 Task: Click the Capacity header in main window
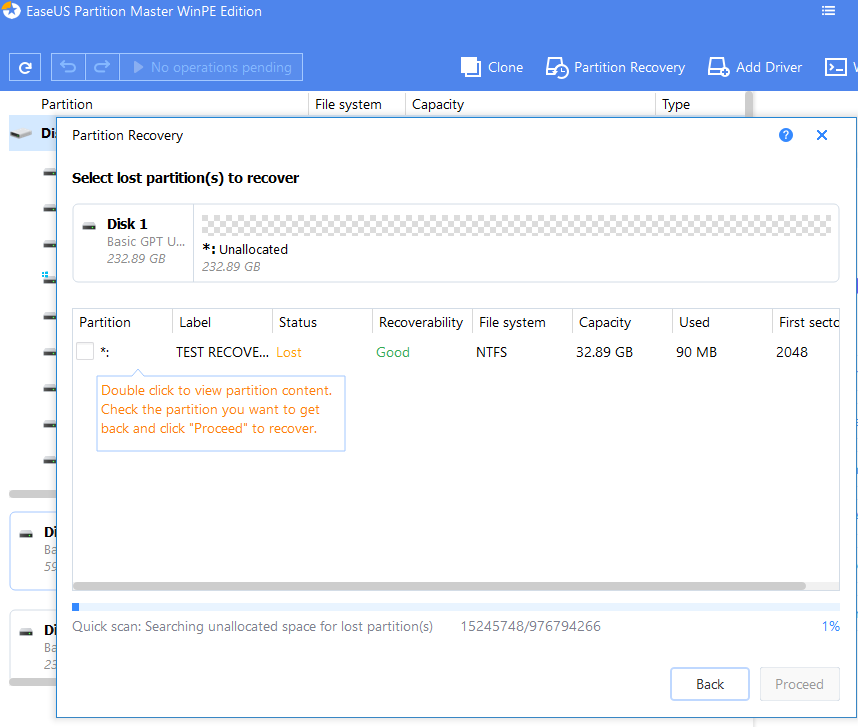point(438,104)
